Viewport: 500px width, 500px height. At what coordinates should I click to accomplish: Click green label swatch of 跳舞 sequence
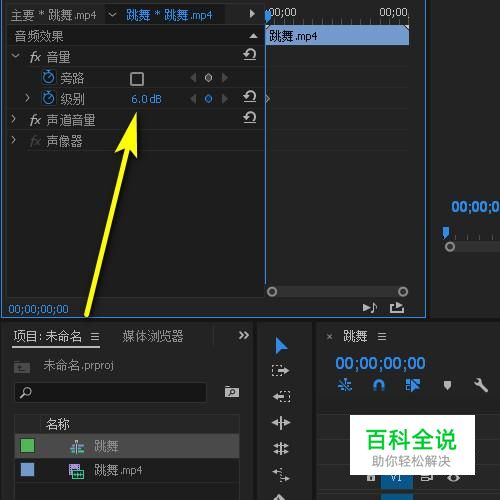click(x=27, y=446)
